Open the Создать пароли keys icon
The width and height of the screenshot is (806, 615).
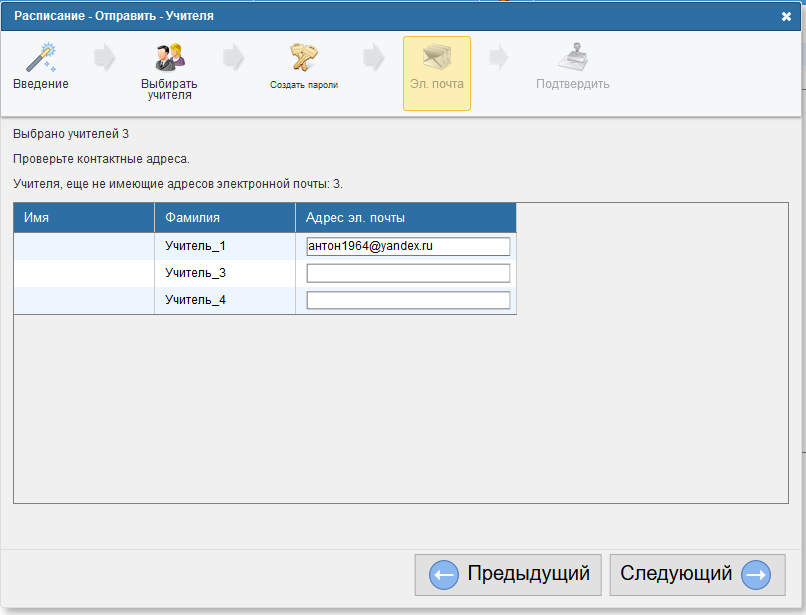(x=304, y=57)
